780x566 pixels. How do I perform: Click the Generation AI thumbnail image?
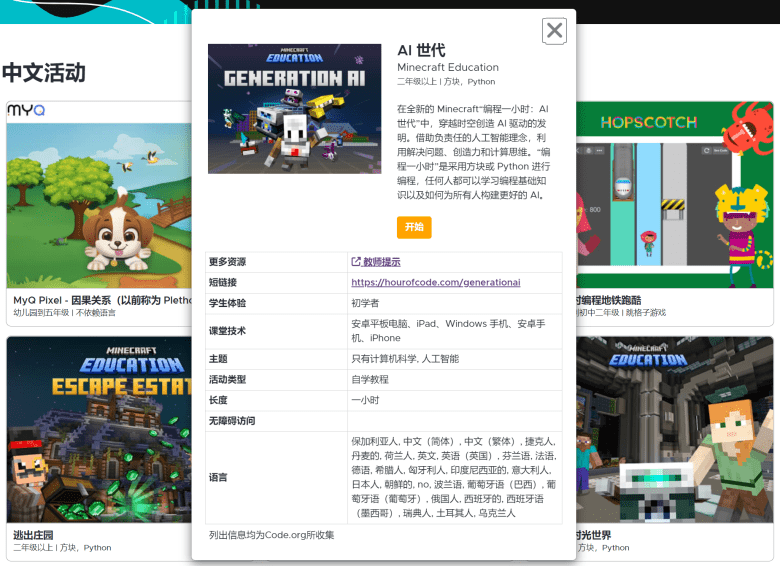[294, 109]
